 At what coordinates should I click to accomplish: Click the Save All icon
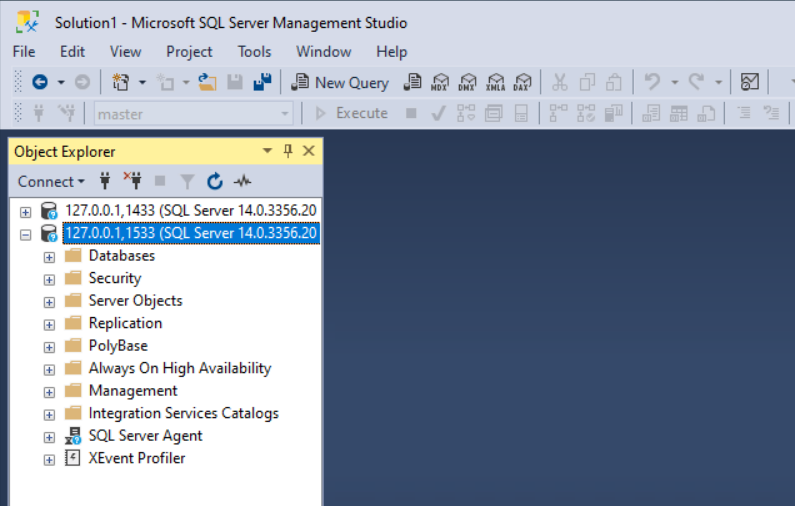tap(262, 82)
